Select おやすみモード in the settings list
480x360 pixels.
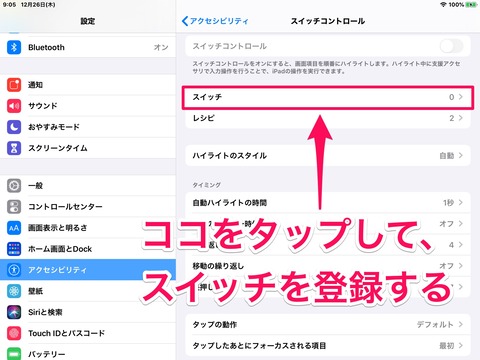pos(88,127)
